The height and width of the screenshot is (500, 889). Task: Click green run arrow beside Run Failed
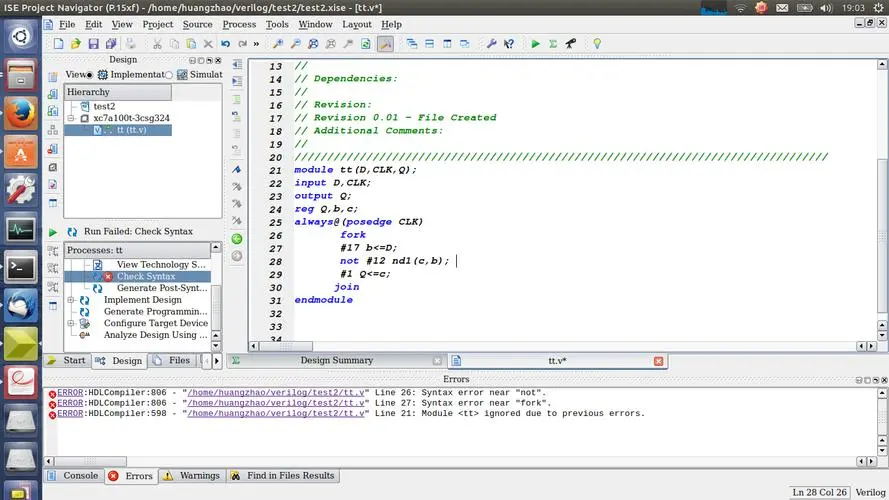(53, 231)
